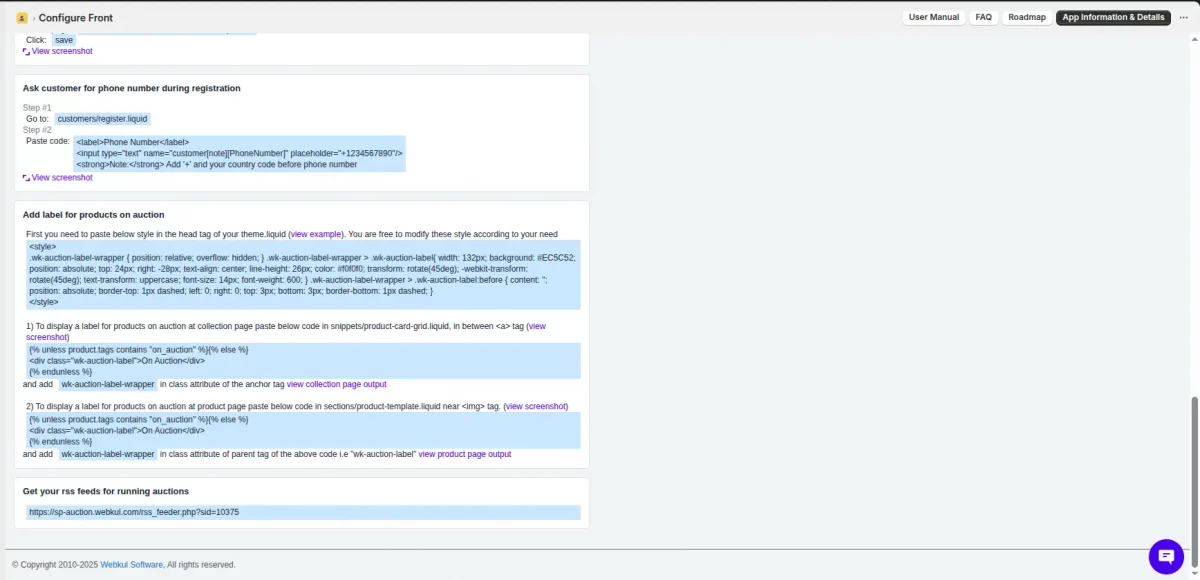Click the Webkul Software copyright link
Viewport: 1200px width, 580px height.
click(x=131, y=564)
